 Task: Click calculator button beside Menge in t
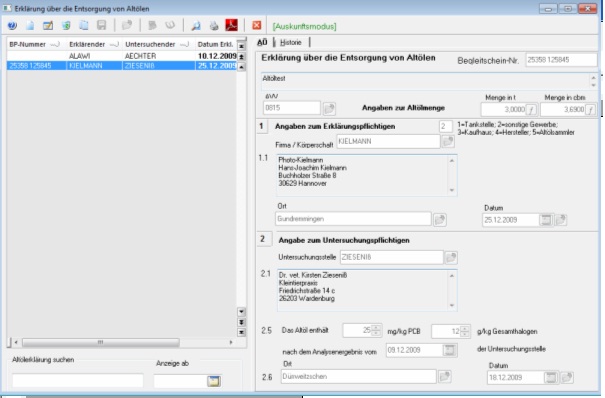pyautogui.click(x=531, y=110)
